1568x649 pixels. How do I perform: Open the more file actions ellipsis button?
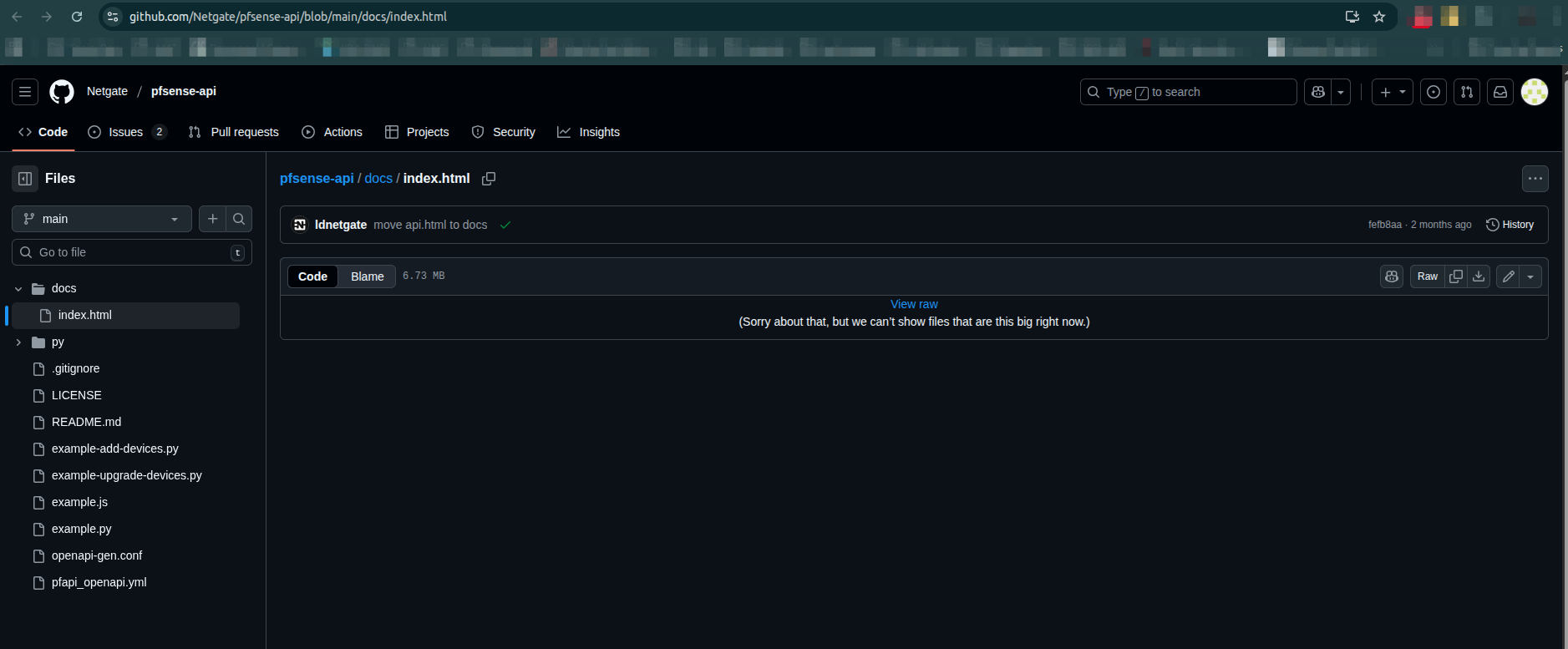tap(1535, 179)
